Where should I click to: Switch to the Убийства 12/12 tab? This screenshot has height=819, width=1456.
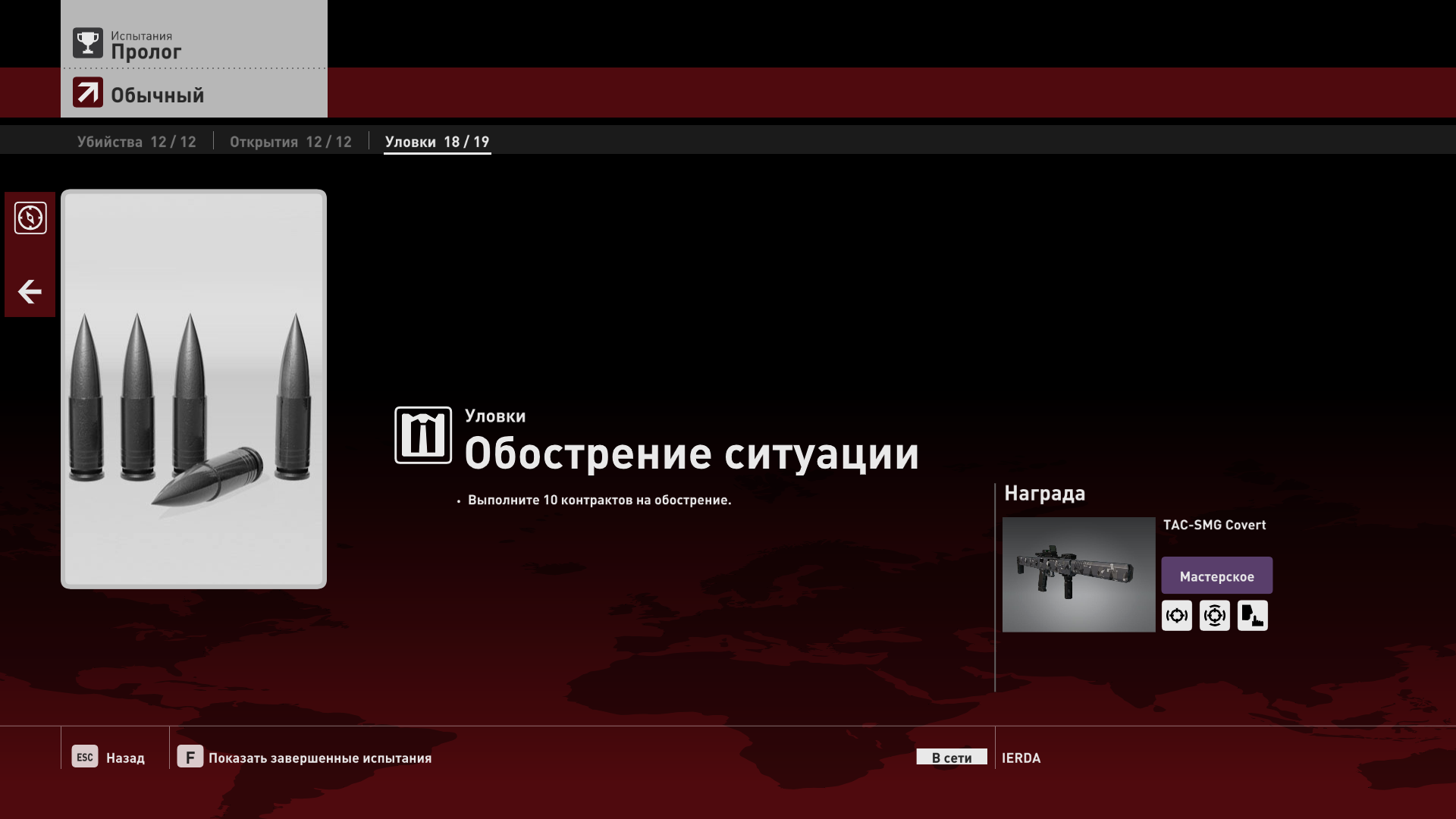click(136, 142)
